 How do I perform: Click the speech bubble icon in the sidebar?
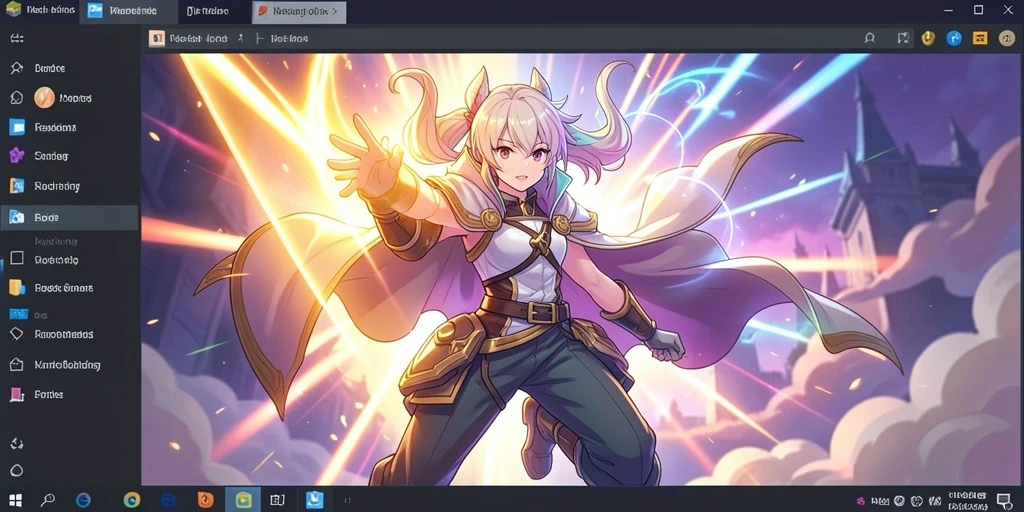(16, 98)
